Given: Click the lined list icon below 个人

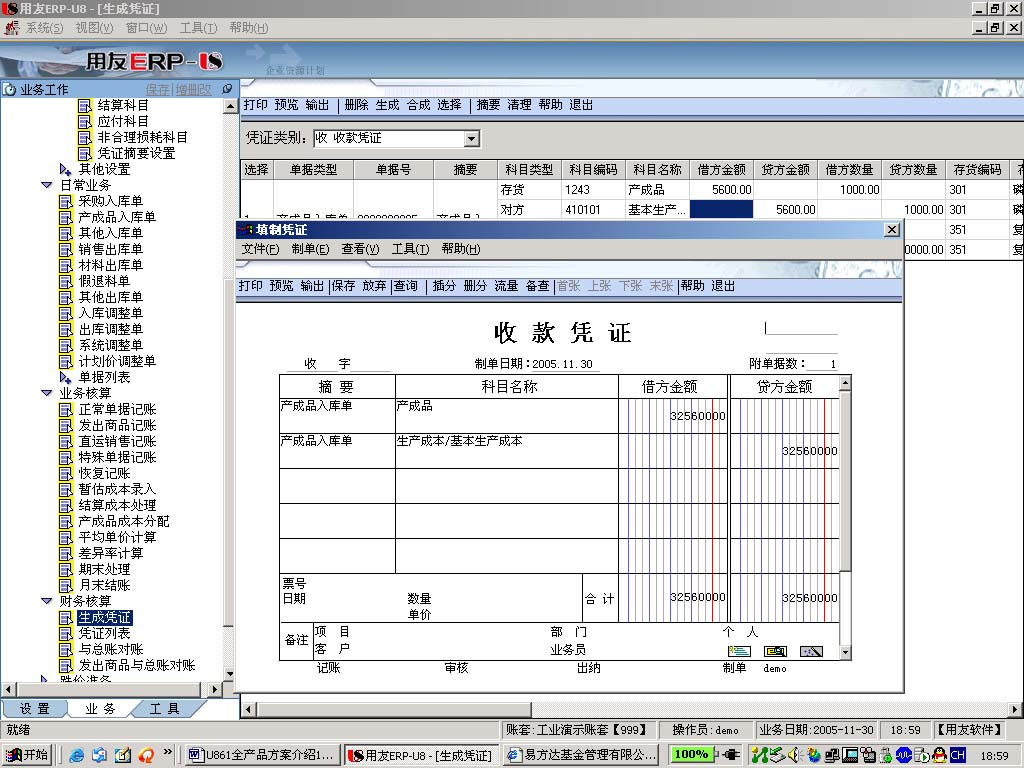Looking at the screenshot, I should pos(739,651).
